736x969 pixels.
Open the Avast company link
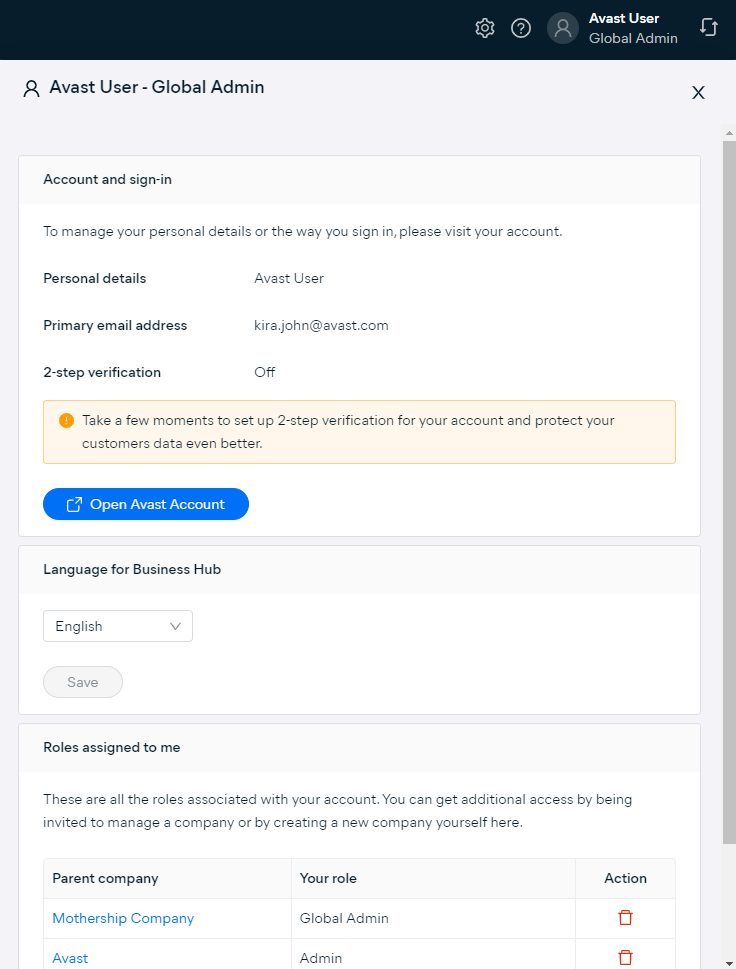[70, 958]
